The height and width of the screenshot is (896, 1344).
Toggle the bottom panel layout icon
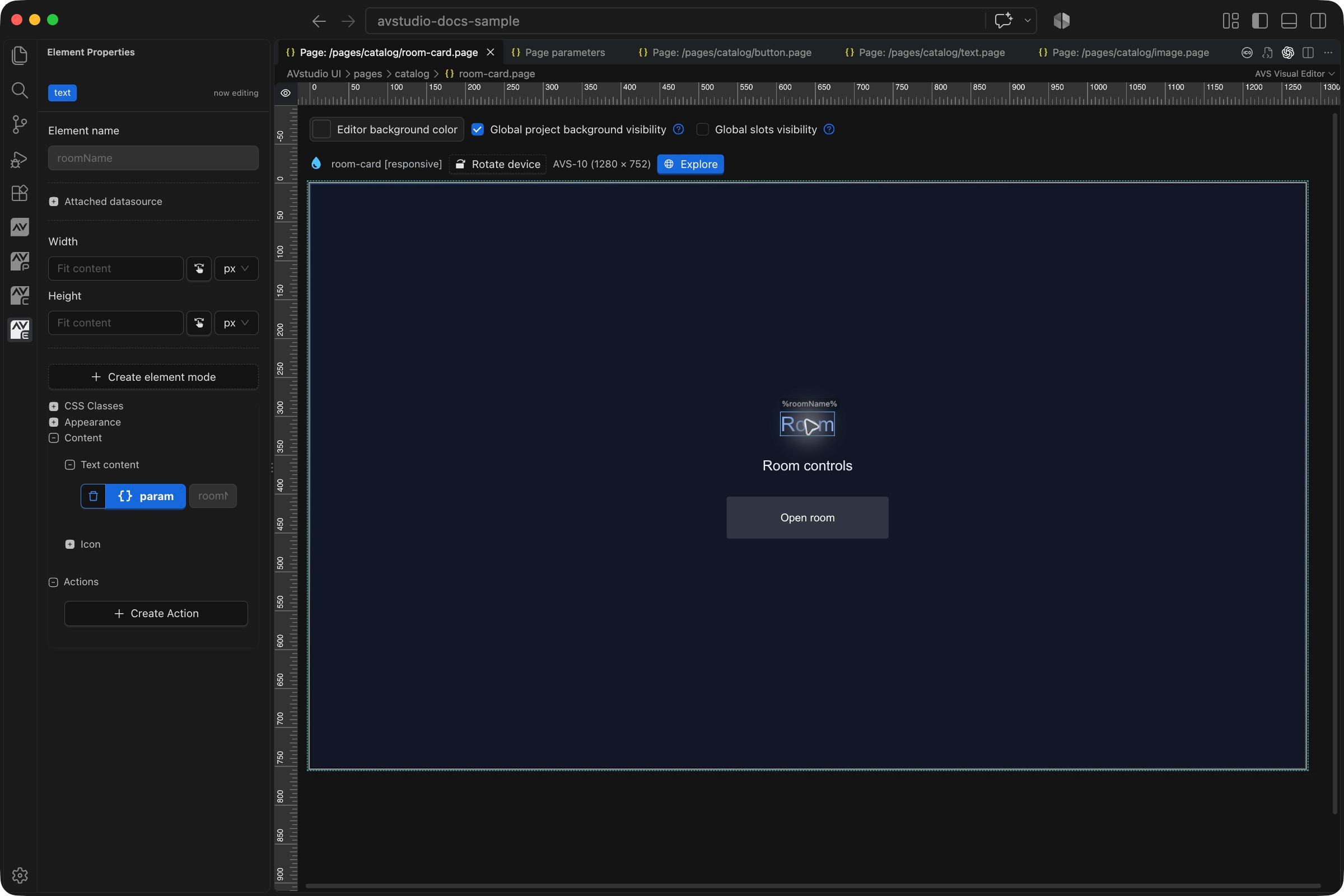[x=1289, y=21]
